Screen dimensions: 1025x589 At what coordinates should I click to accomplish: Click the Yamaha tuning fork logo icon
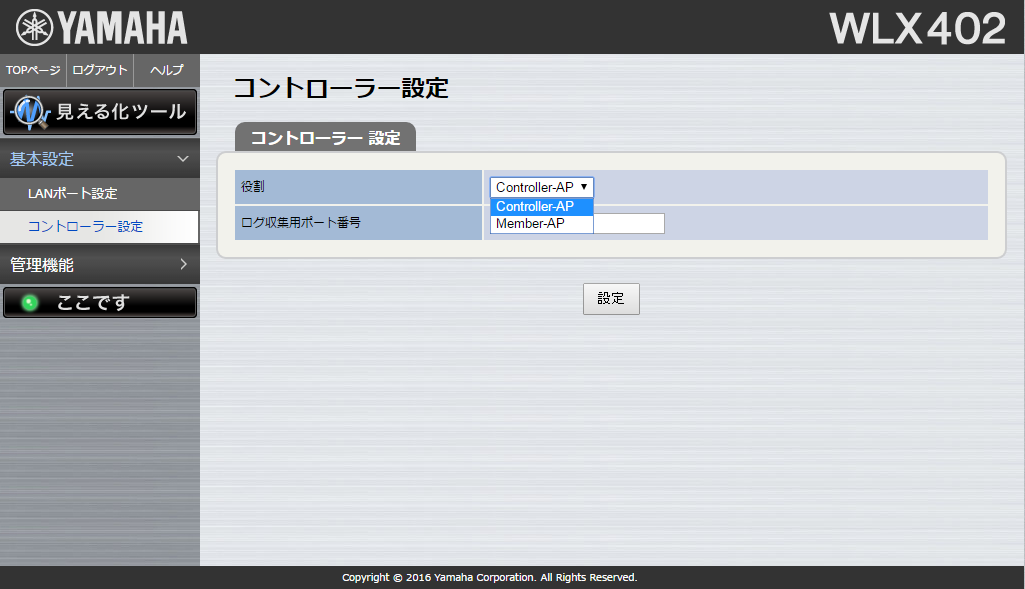click(34, 27)
